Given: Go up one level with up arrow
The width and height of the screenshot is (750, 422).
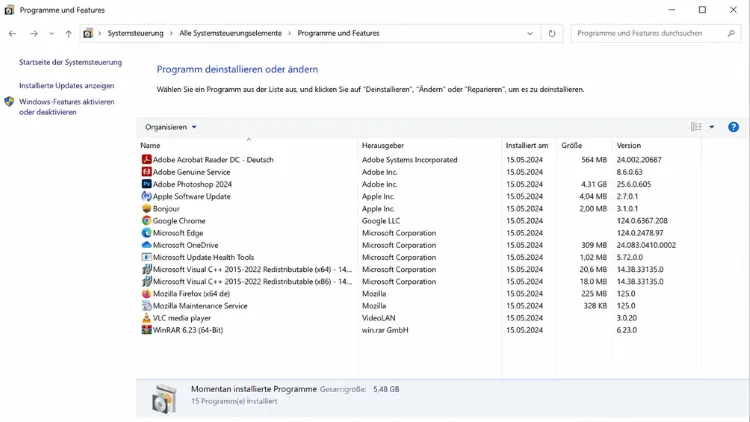Looking at the screenshot, I should coord(68,33).
